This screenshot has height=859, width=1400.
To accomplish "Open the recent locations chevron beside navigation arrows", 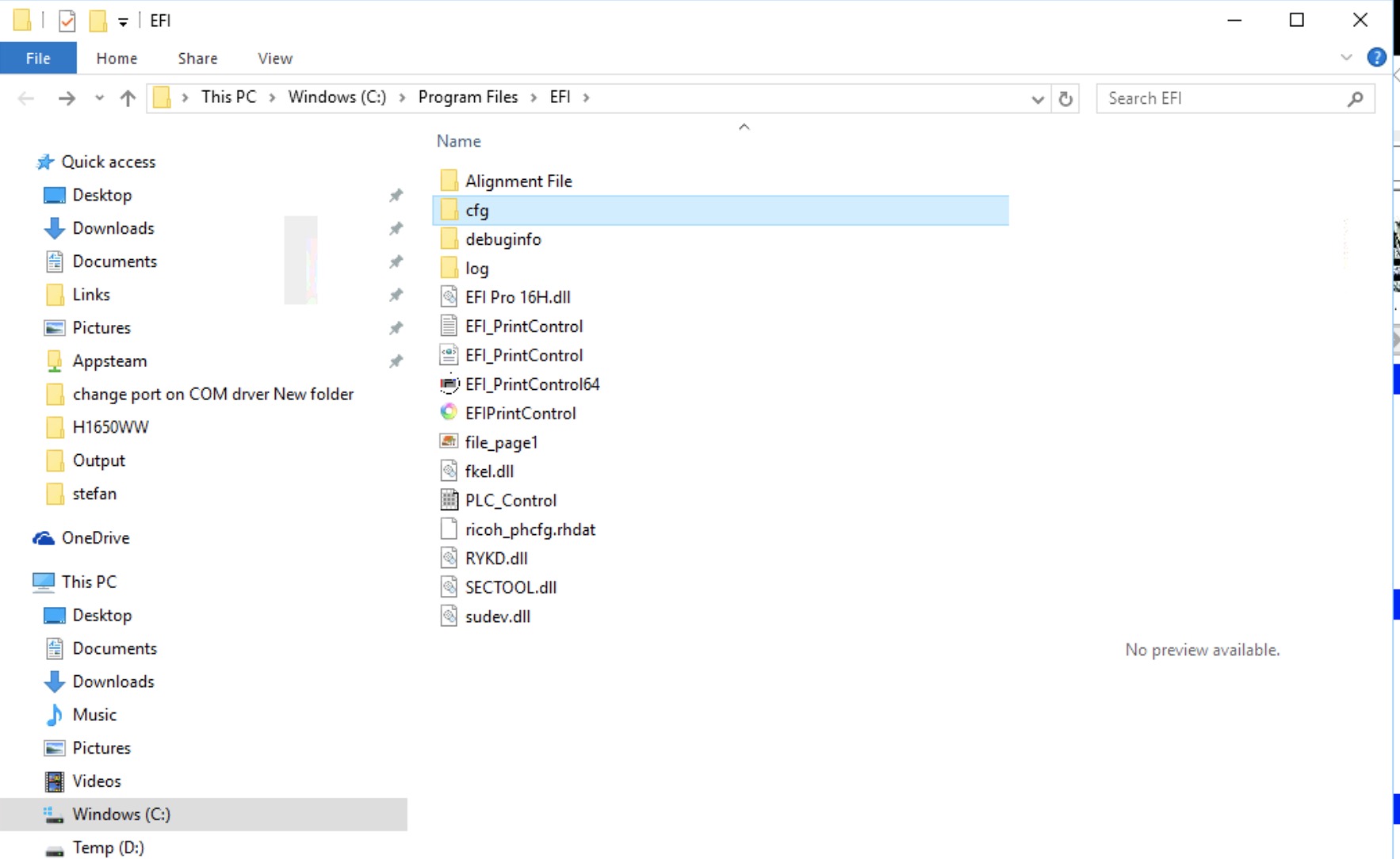I will point(98,97).
